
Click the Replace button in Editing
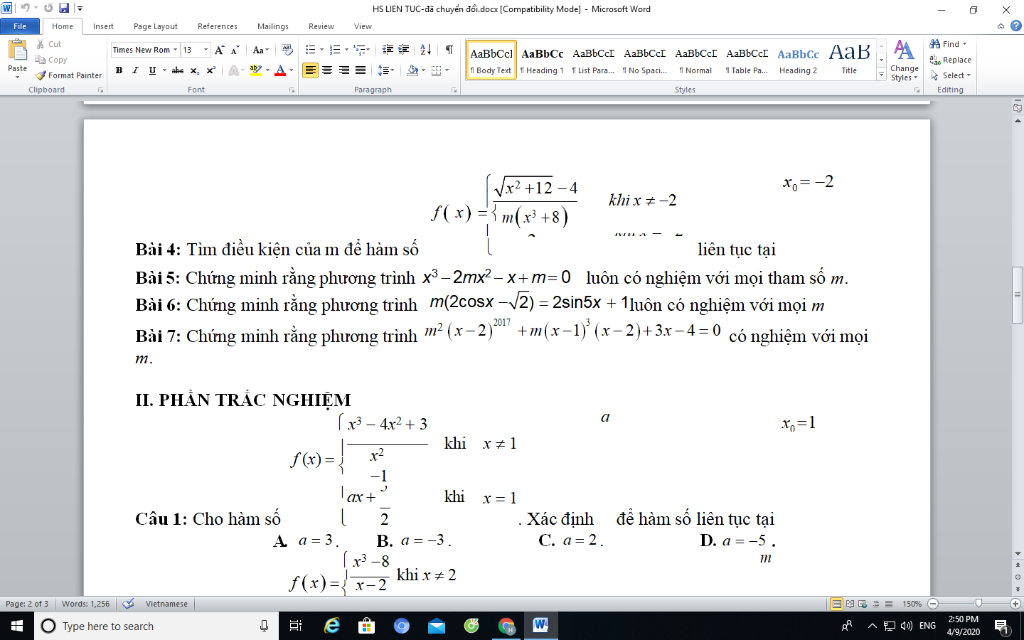950,59
